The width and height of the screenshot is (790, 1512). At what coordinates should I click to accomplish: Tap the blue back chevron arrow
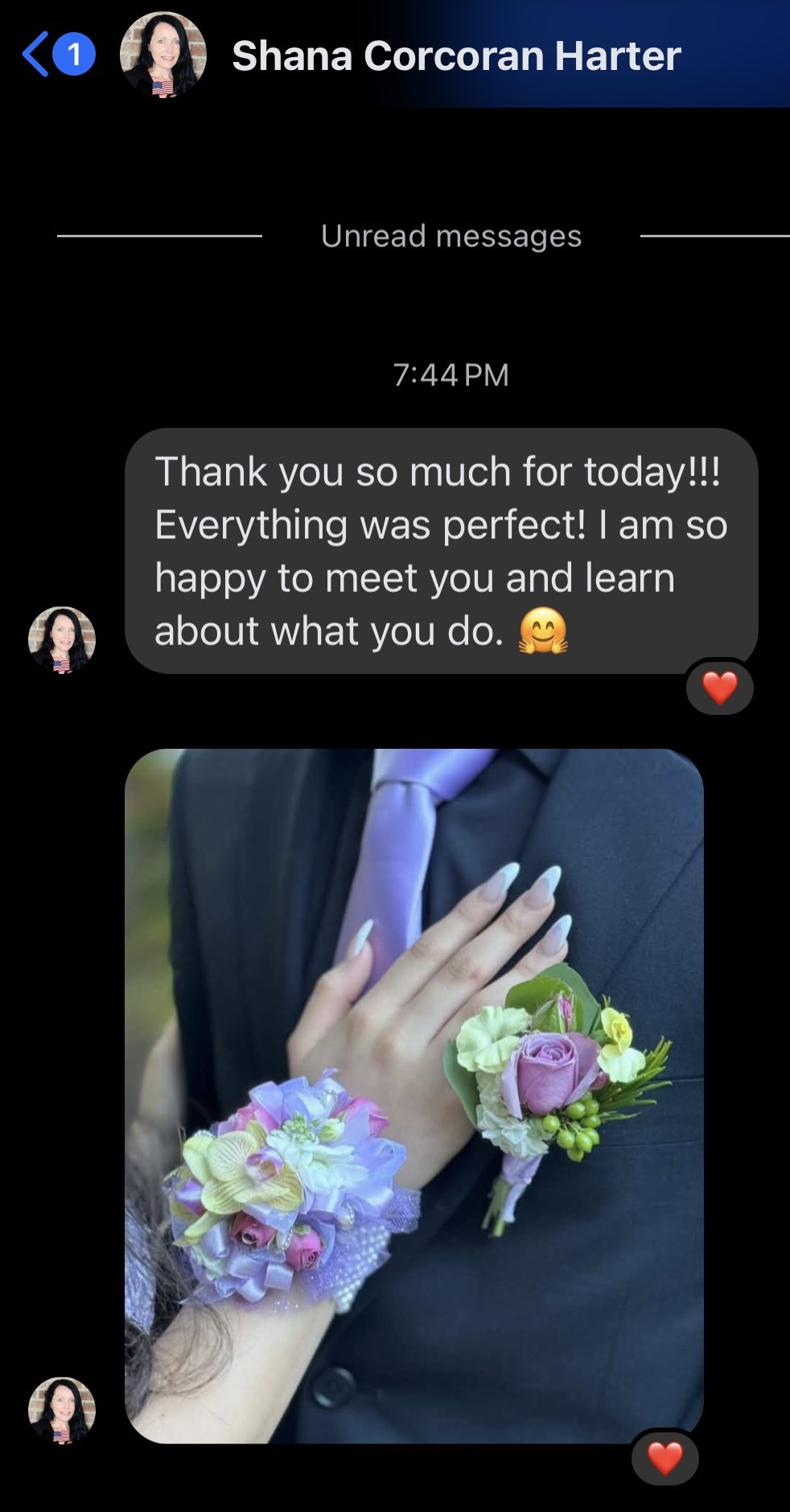click(35, 55)
